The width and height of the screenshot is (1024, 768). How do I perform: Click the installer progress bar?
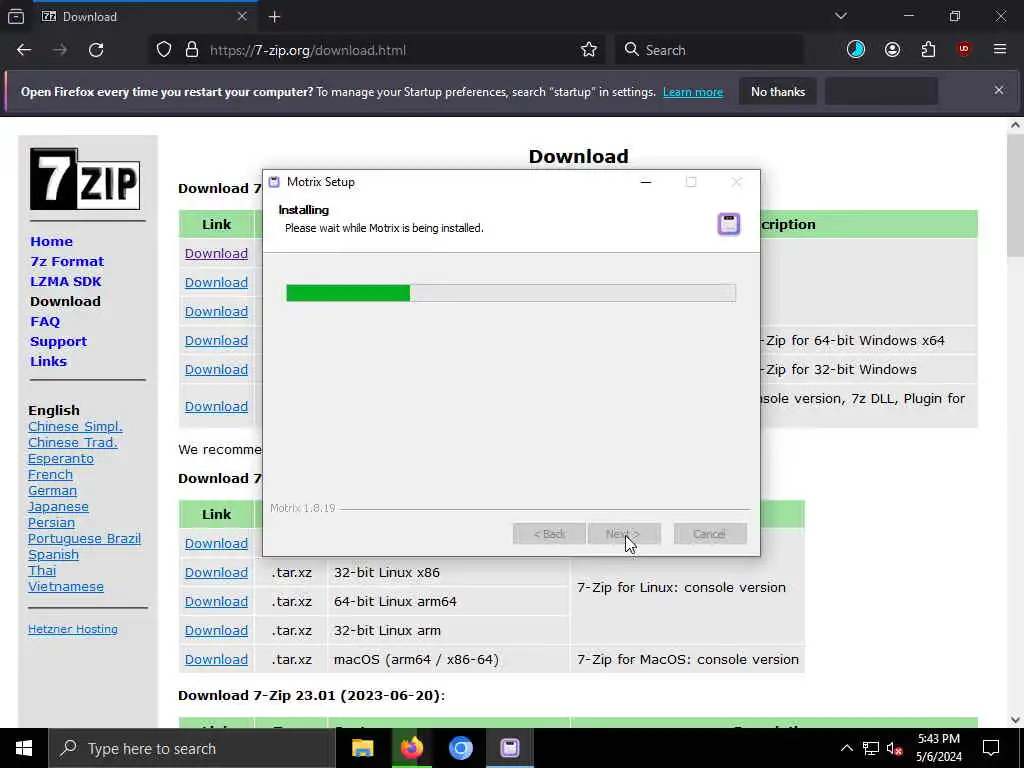pos(511,293)
